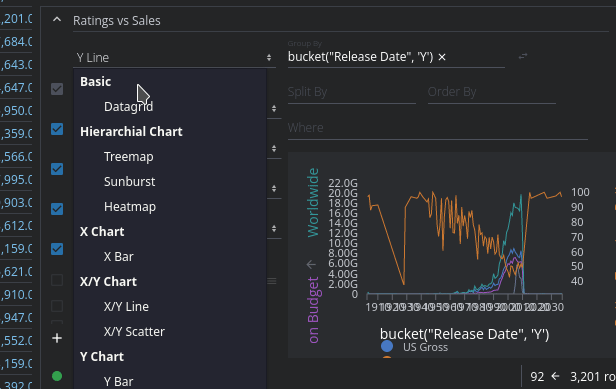
Task: Select X/Y Scatter chart type
Action: point(134,332)
